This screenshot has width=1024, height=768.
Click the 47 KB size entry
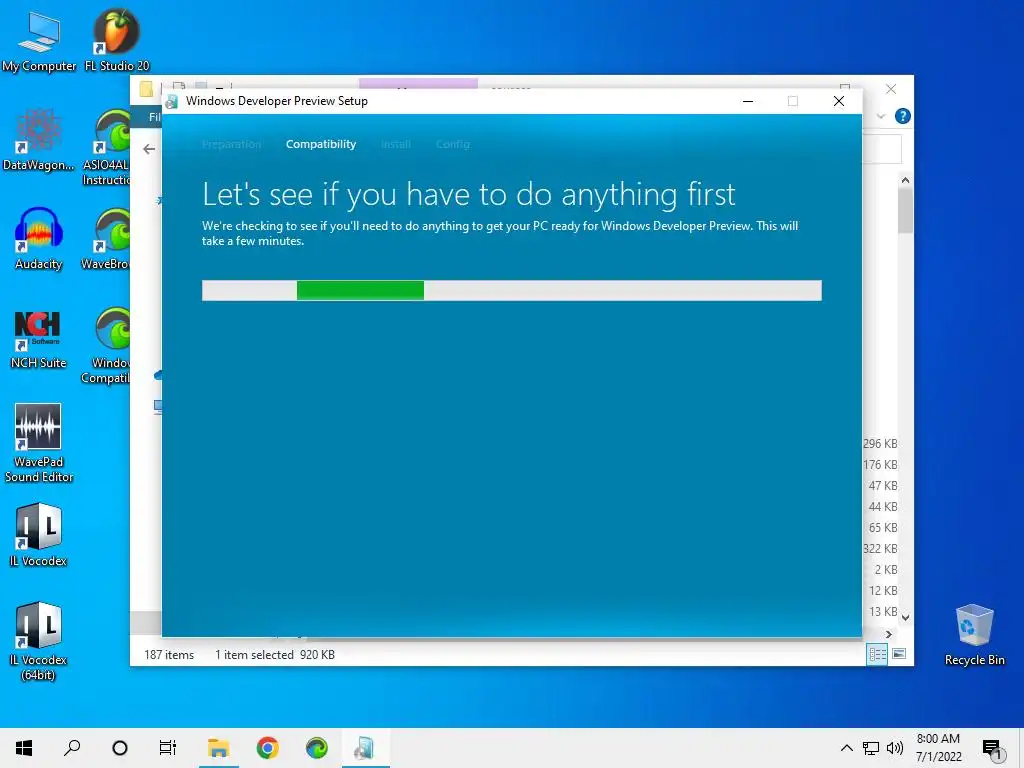[883, 485]
